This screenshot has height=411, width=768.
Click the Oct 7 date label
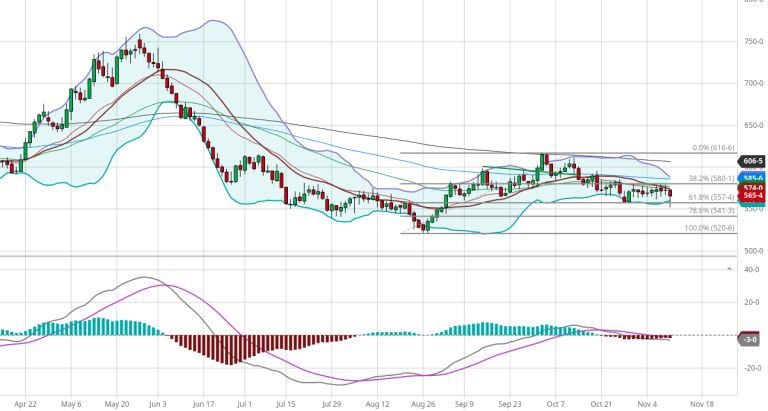coord(555,405)
